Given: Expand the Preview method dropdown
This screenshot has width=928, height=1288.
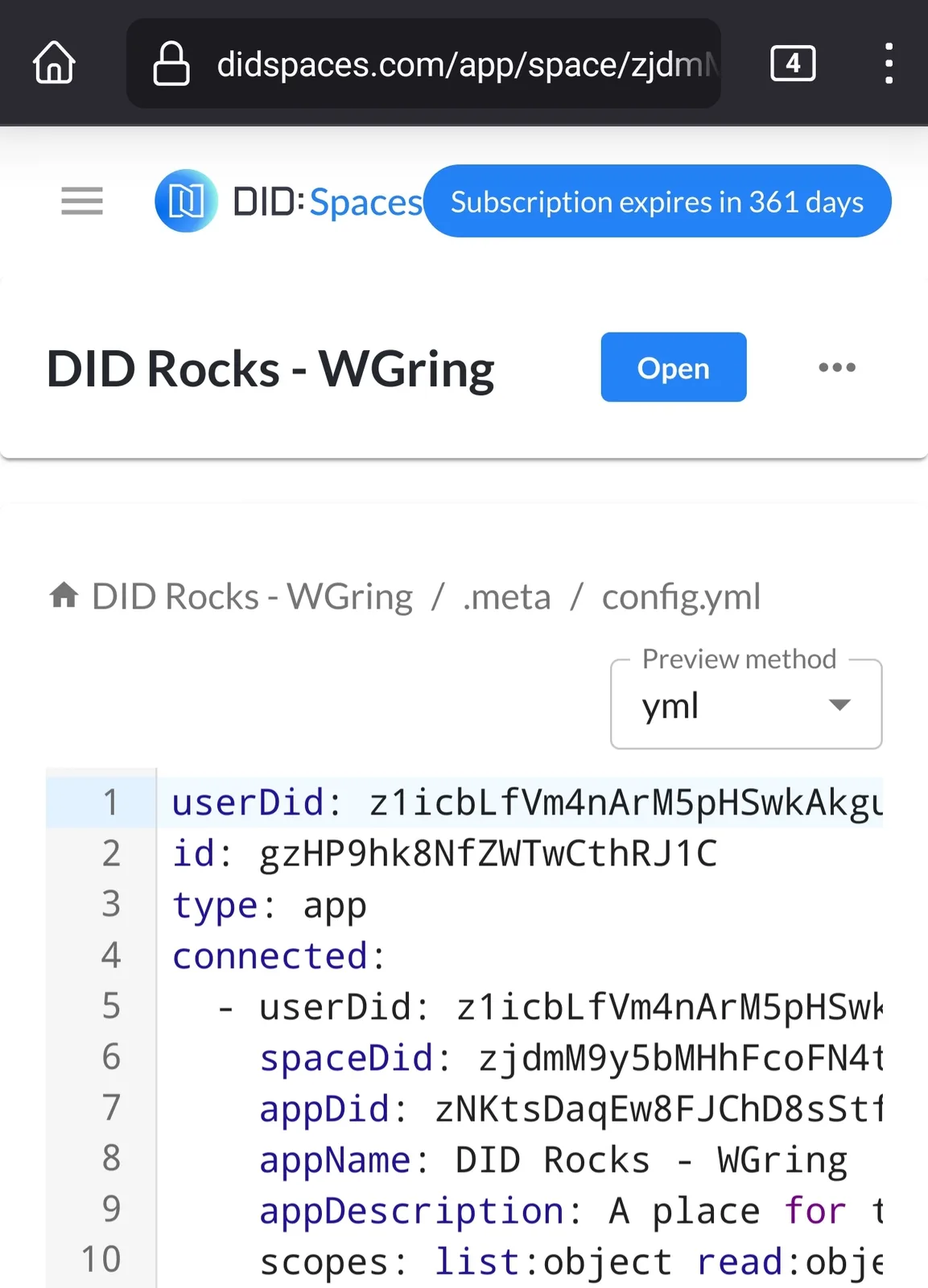Looking at the screenshot, I should click(x=746, y=705).
